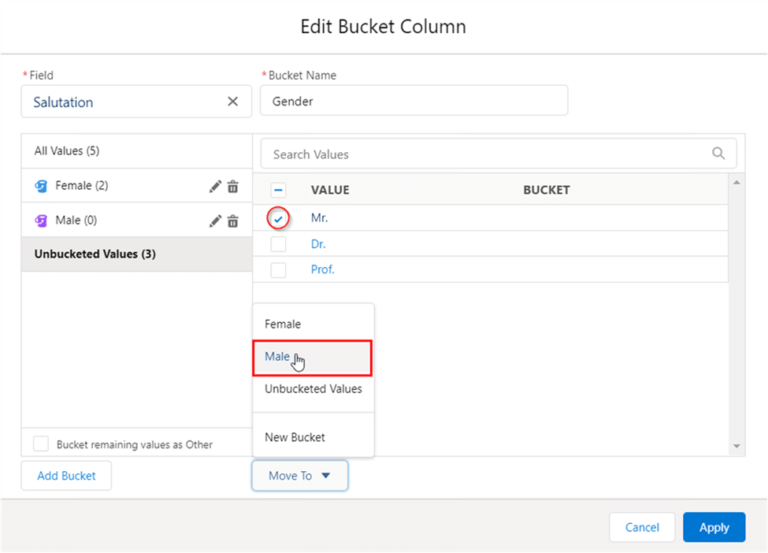Delete the Female bucket with trash icon
This screenshot has width=768, height=553.
tap(233, 186)
